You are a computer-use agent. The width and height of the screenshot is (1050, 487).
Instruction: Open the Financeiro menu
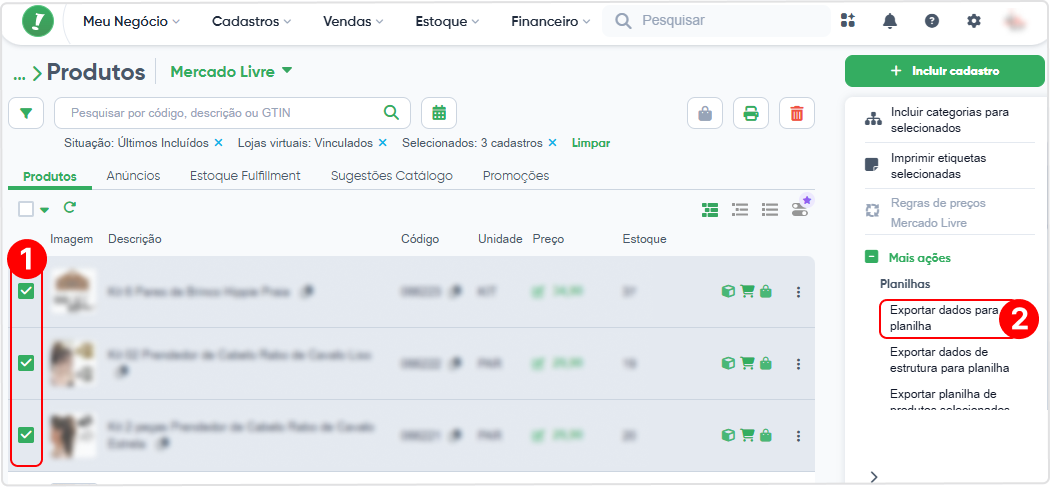(550, 21)
